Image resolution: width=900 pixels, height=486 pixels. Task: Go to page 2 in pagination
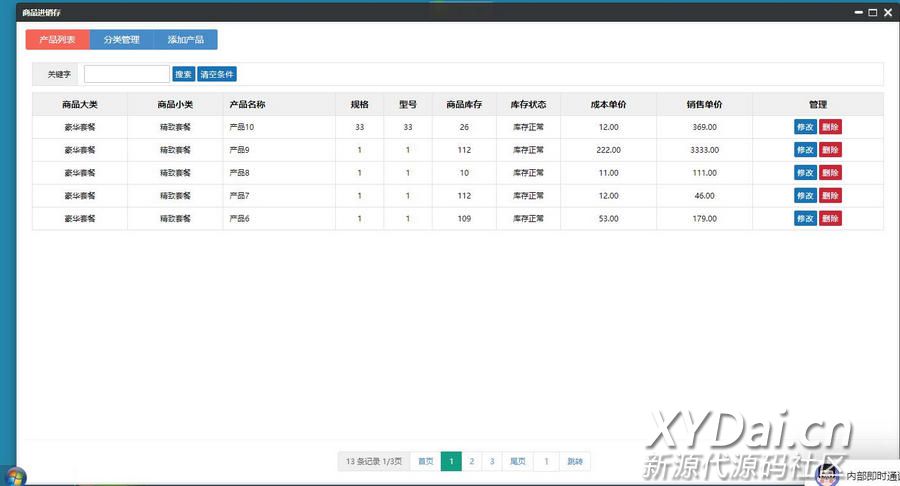click(471, 461)
